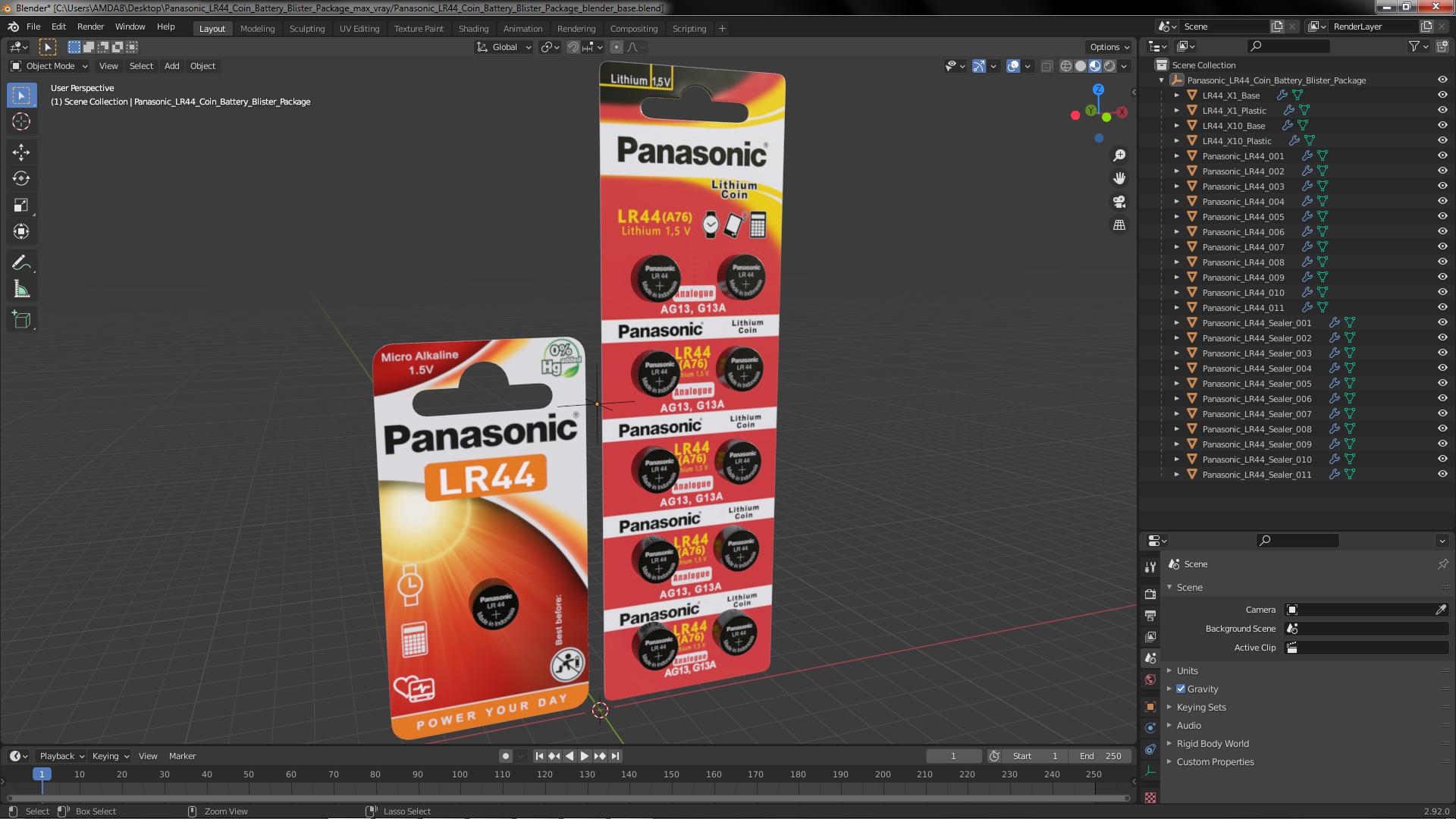This screenshot has width=1456, height=819.
Task: Open Global transform orientation dropdown
Action: click(504, 47)
